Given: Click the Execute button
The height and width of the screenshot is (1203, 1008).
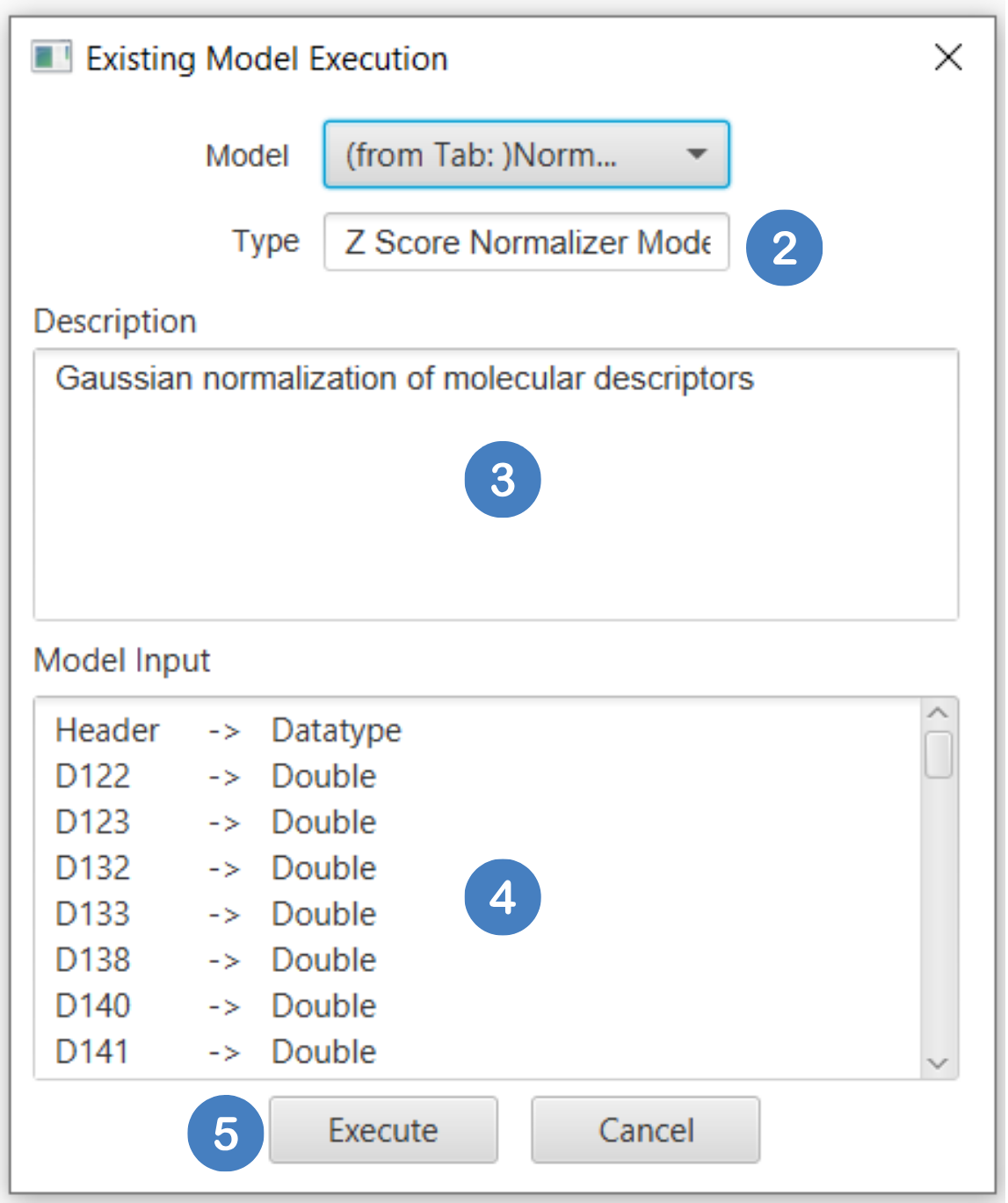Looking at the screenshot, I should [x=383, y=1130].
